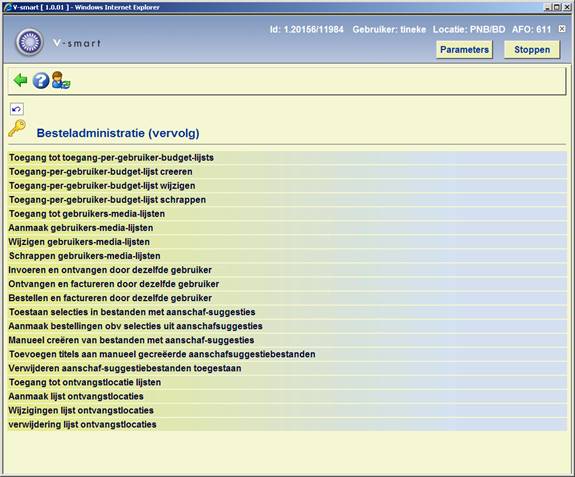Choose Verwijderen aanschaf-suggestiebestanden toegestaan
The height and width of the screenshot is (477, 575).
click(x=287, y=368)
